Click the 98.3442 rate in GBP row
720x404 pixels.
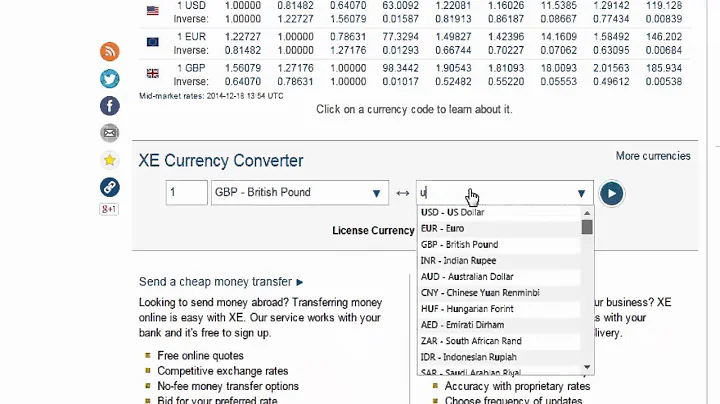click(400, 68)
